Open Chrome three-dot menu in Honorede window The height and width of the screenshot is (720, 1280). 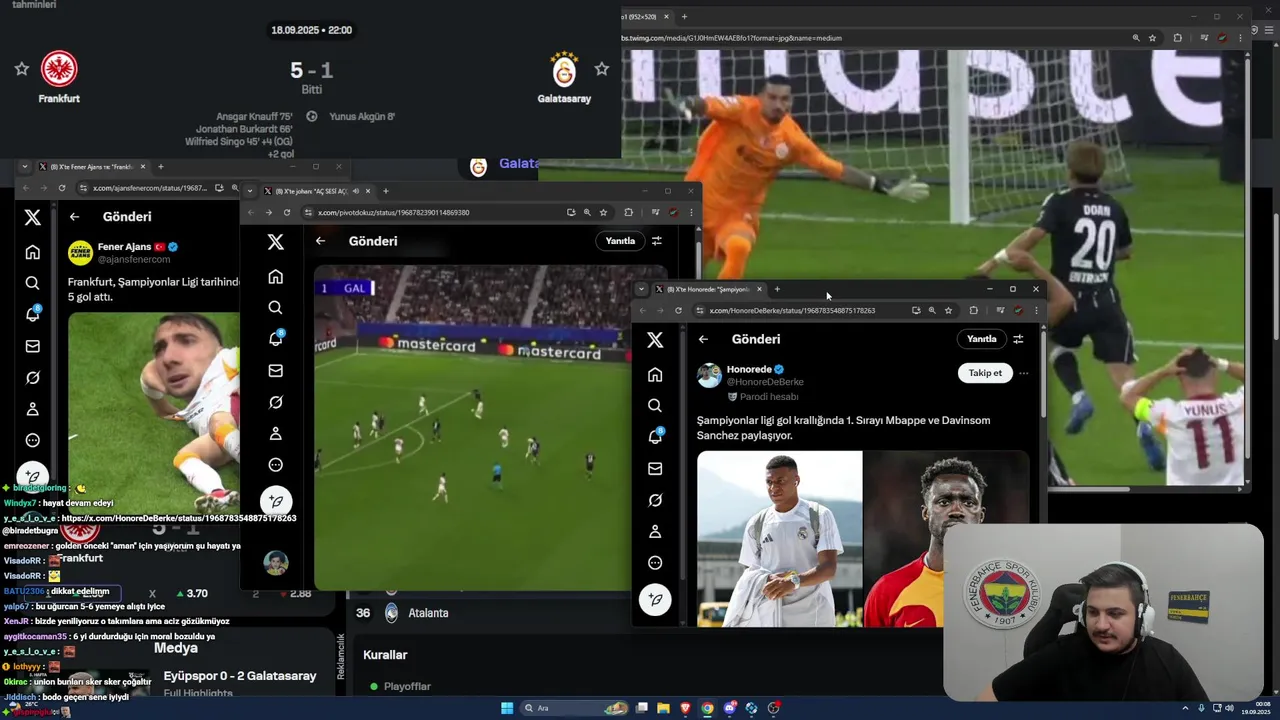pyautogui.click(x=1036, y=310)
